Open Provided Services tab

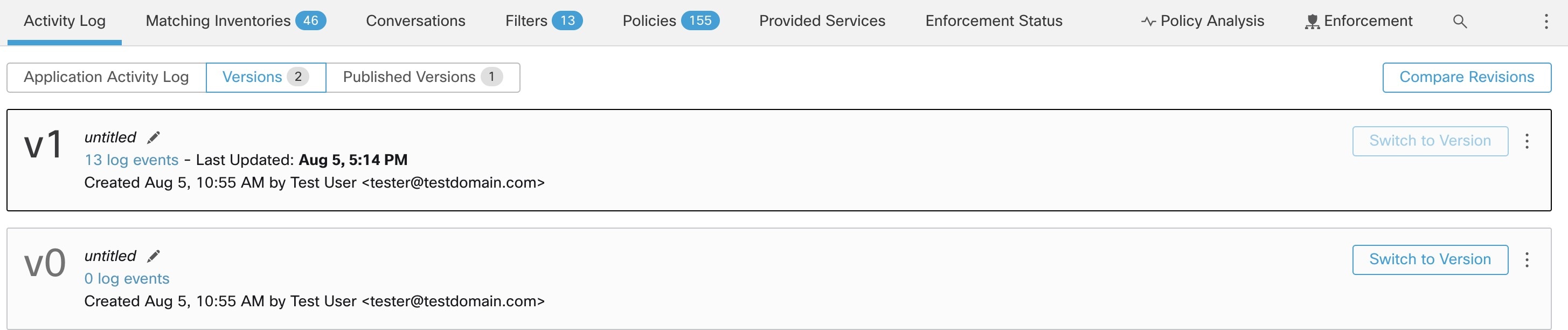pos(822,22)
